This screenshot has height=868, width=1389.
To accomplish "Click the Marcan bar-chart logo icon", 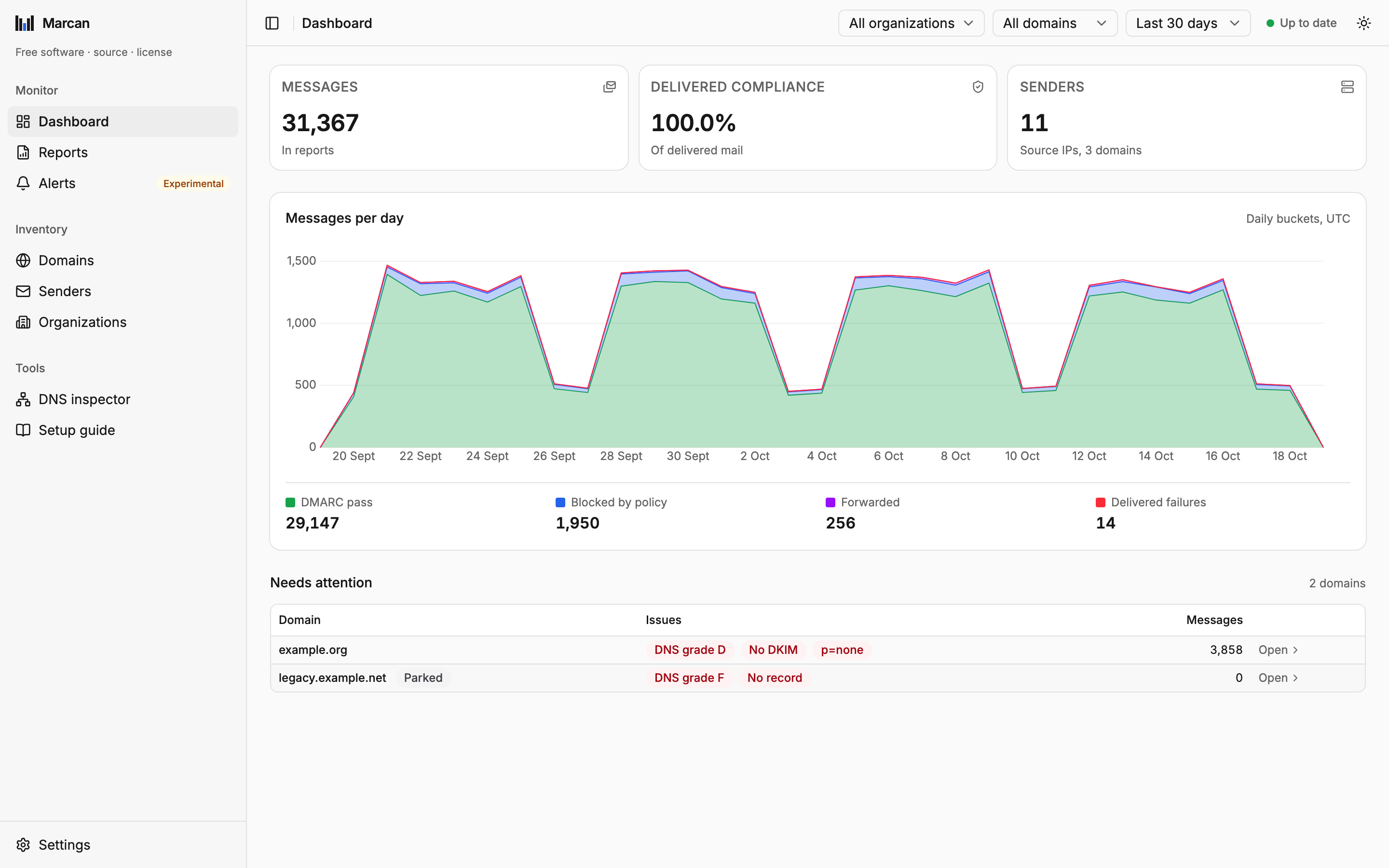I will click(x=25, y=23).
